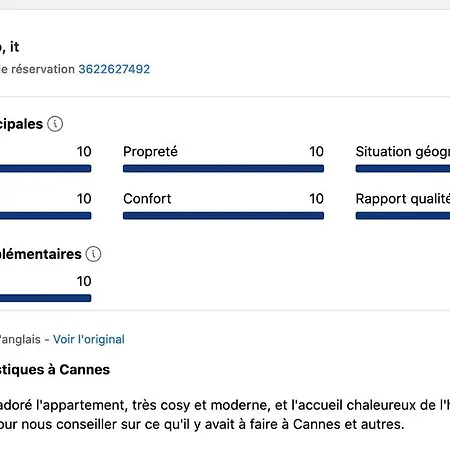Click the Rapport qualité label
Screen dimensions: 450x450
pyautogui.click(x=403, y=199)
